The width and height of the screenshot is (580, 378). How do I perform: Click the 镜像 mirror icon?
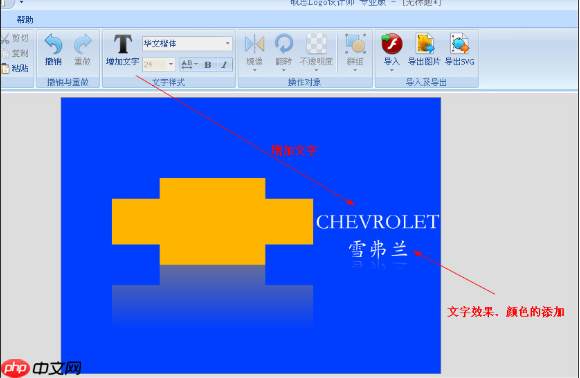254,44
